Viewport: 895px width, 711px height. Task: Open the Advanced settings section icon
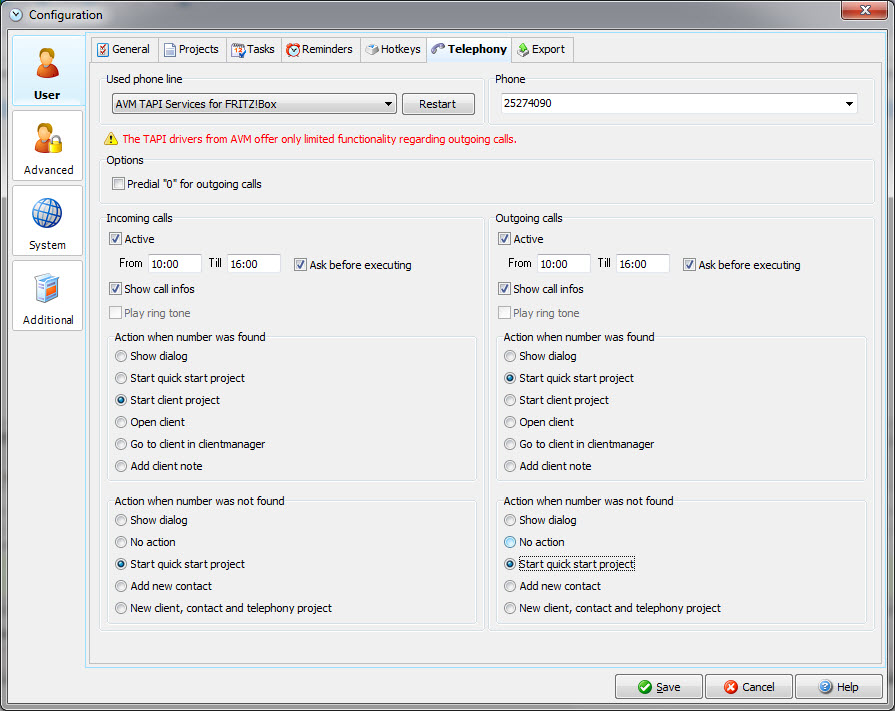47,138
